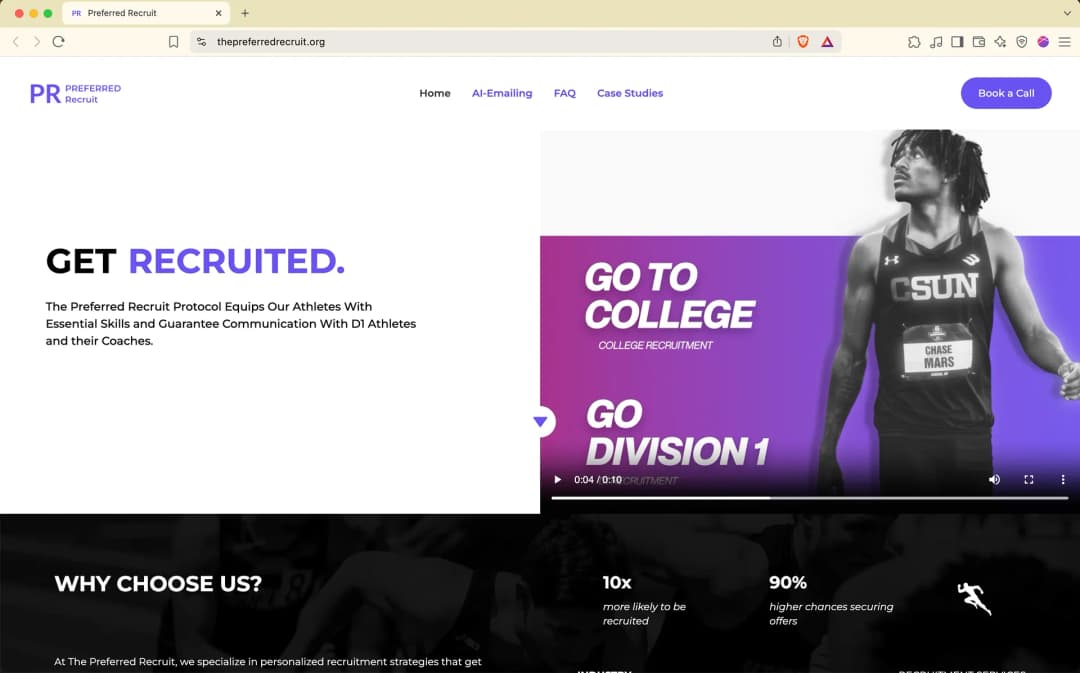Click the Book a Call button
The width and height of the screenshot is (1080, 673).
click(x=1006, y=93)
